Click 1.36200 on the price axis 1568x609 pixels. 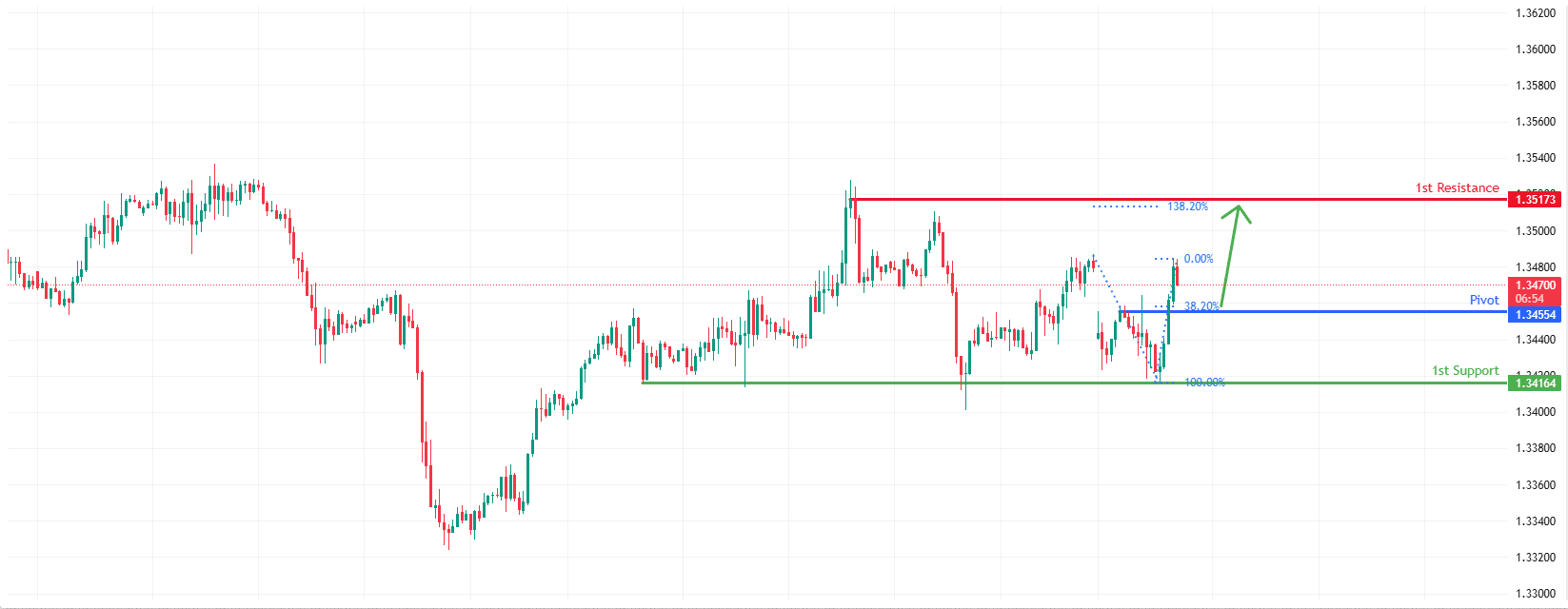point(1535,13)
